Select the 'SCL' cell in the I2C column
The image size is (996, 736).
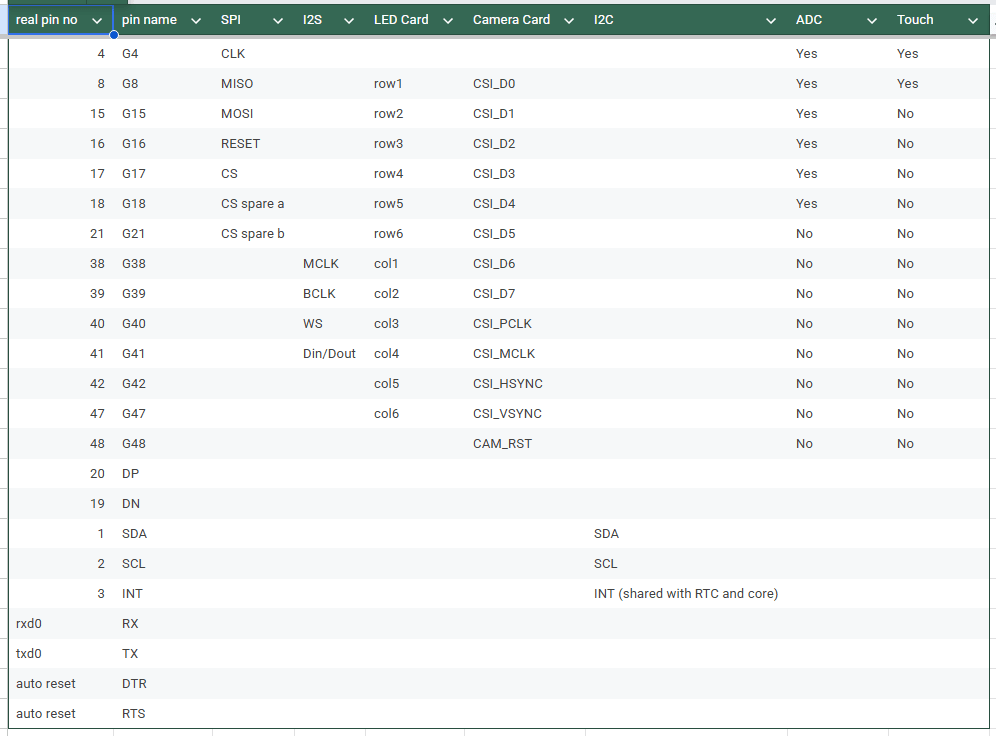point(688,564)
